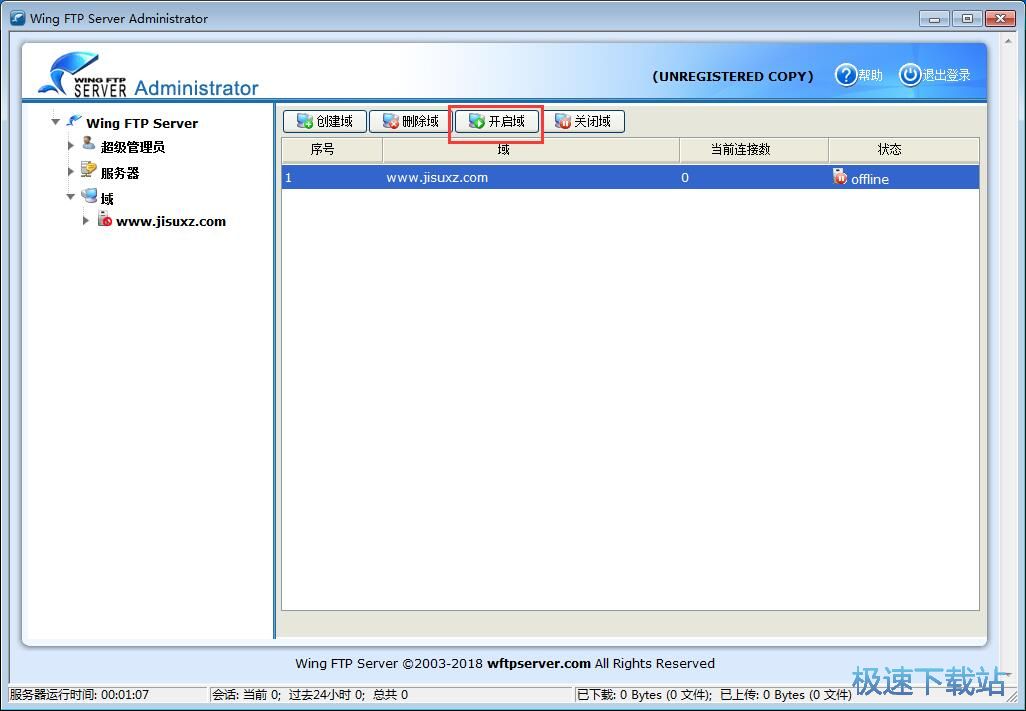Sort by the 状态 column header

(904, 150)
